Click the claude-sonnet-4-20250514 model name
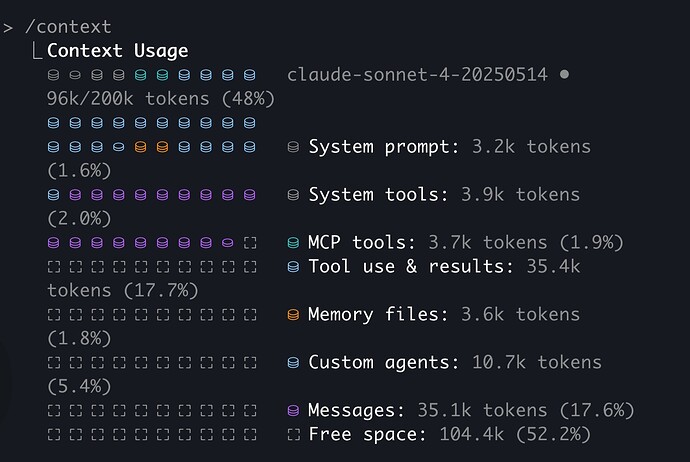This screenshot has height=462, width=690. 416,75
